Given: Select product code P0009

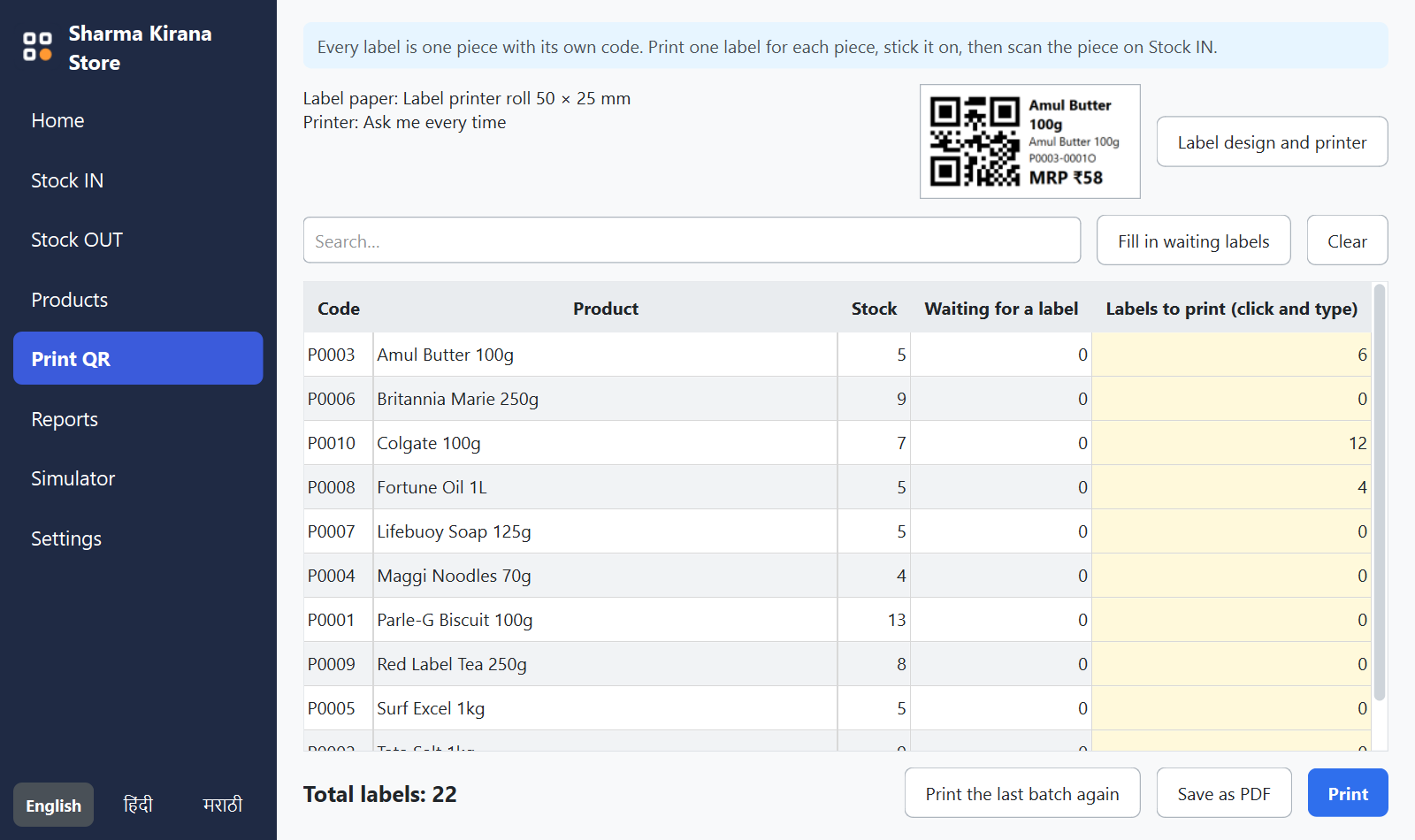Looking at the screenshot, I should pyautogui.click(x=332, y=664).
